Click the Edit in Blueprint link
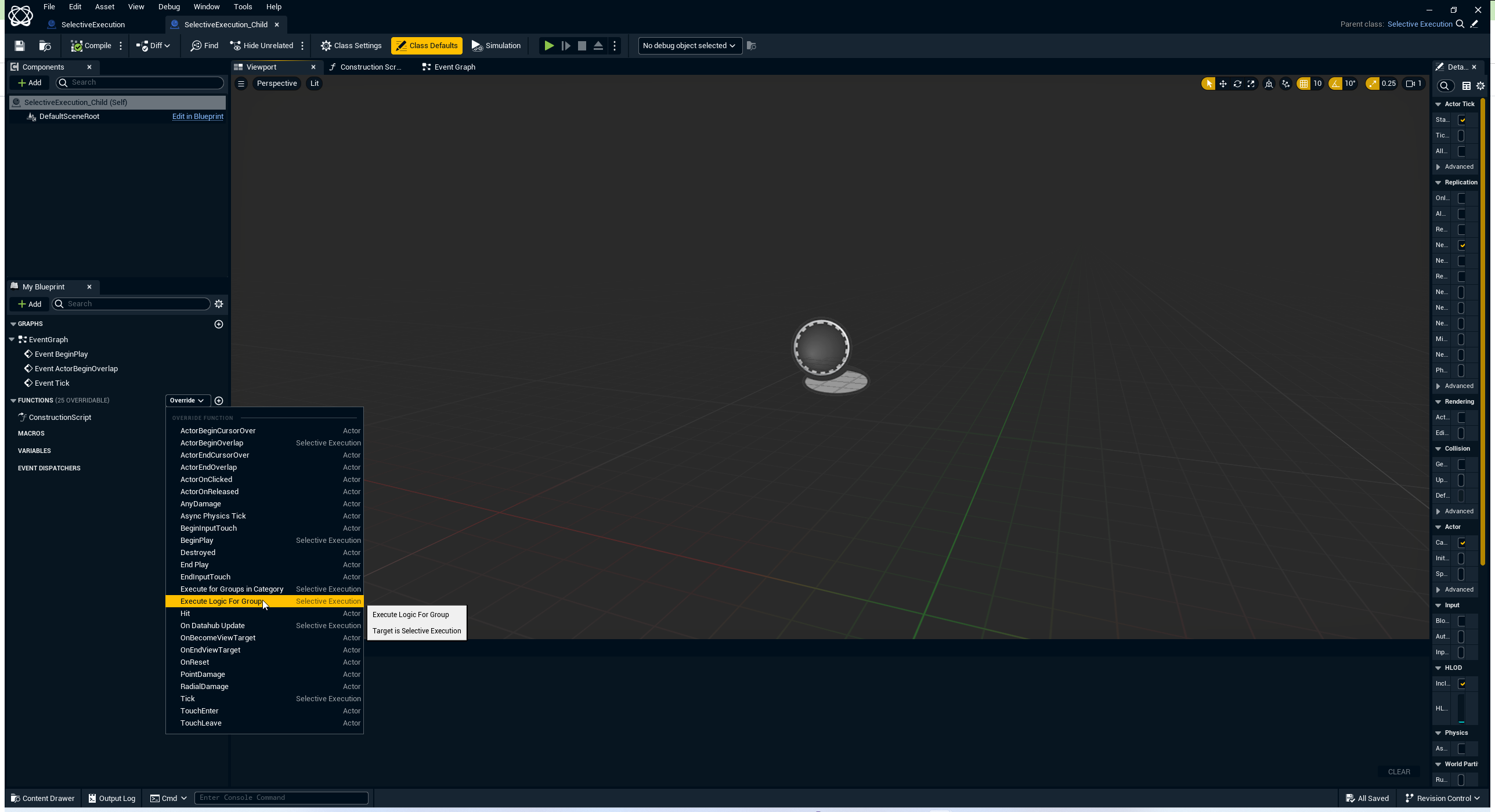The image size is (1495, 812). pyautogui.click(x=197, y=117)
